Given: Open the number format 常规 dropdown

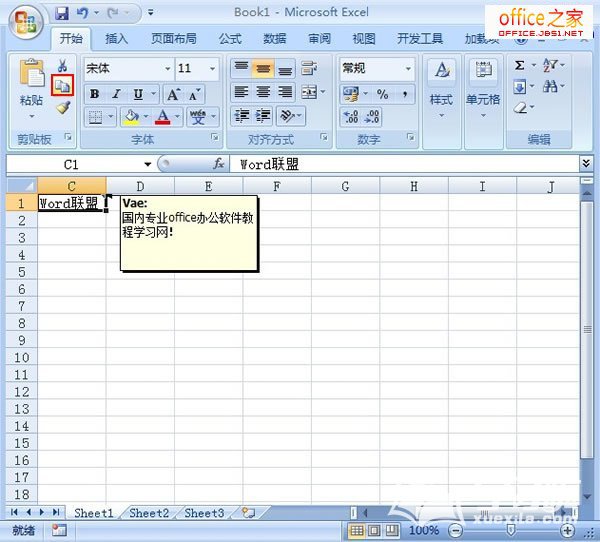Looking at the screenshot, I should click(x=408, y=69).
